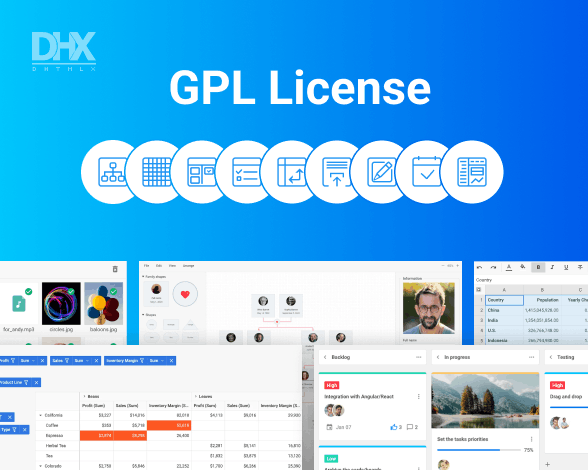Image resolution: width=588 pixels, height=470 pixels.
Task: Remove the Inventory Margin chip with X
Action: 171,360
